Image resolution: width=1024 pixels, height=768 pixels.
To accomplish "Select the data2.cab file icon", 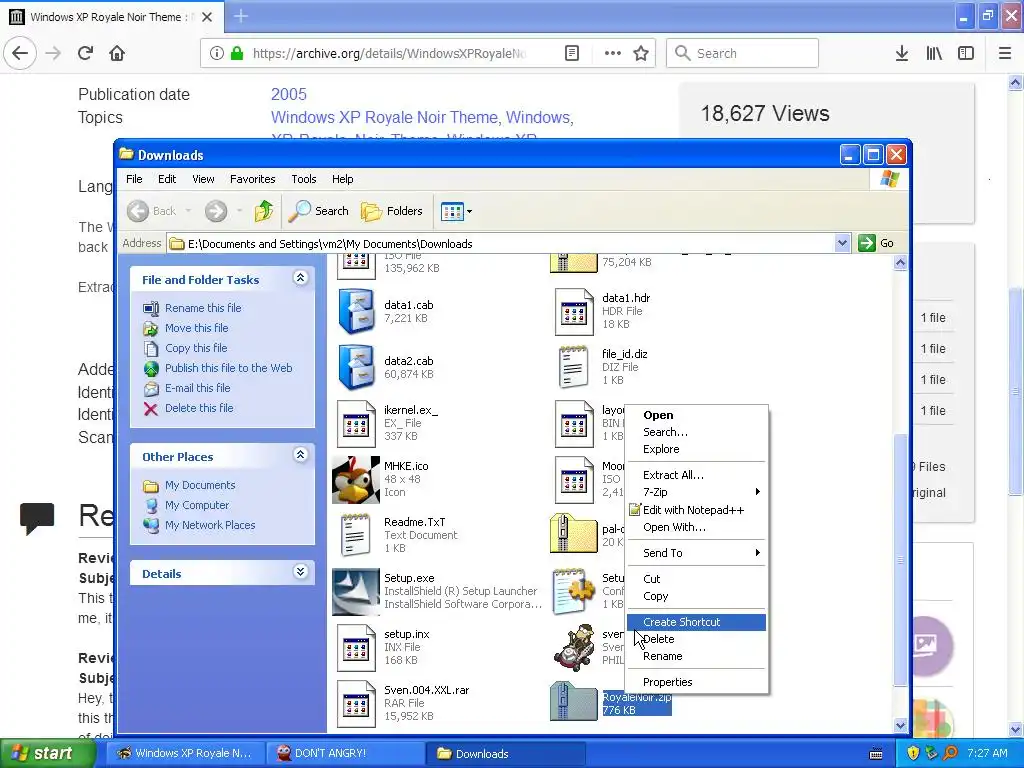I will 356,367.
